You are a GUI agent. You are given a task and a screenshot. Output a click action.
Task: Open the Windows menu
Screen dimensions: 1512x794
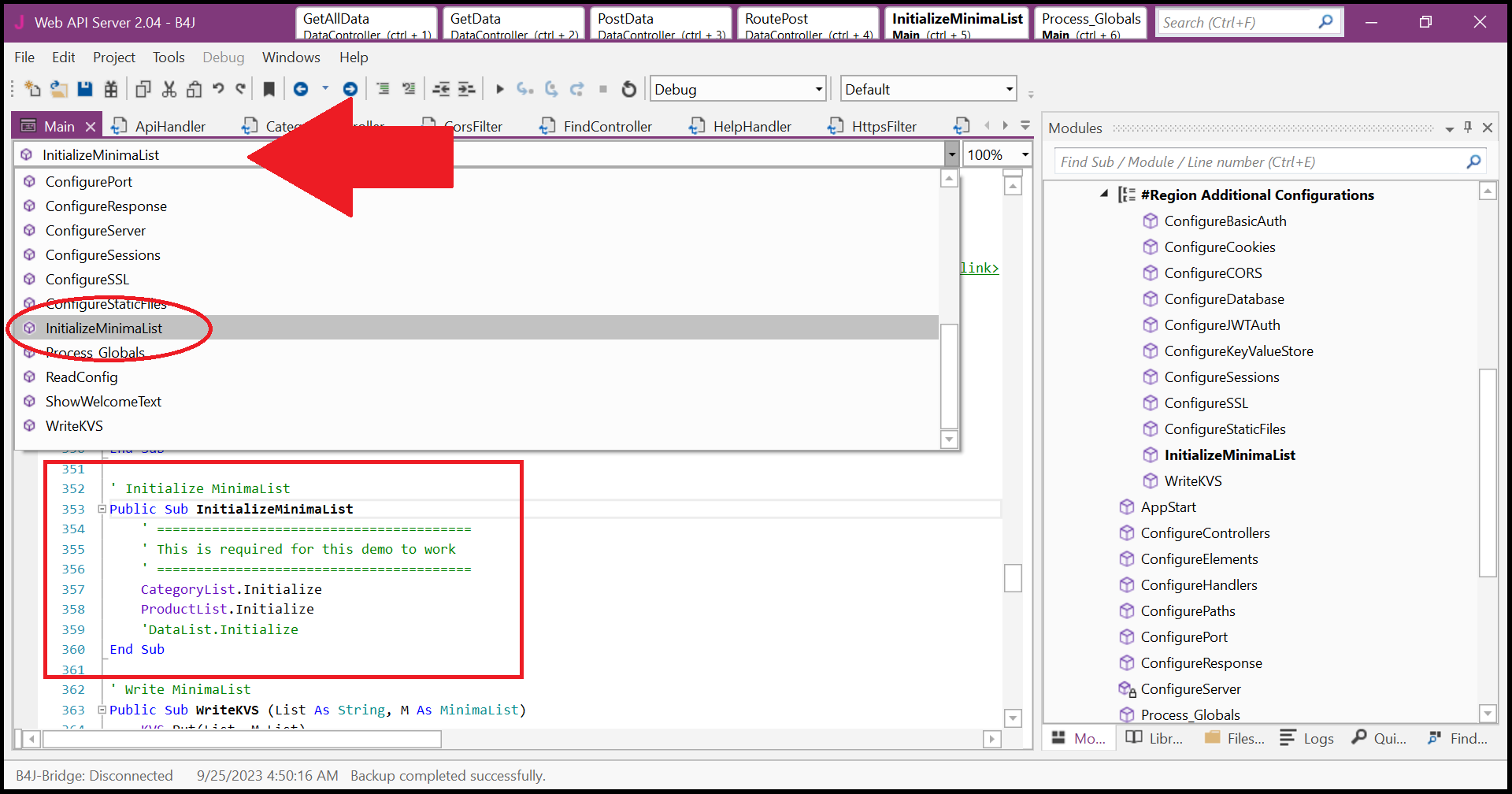(x=291, y=57)
